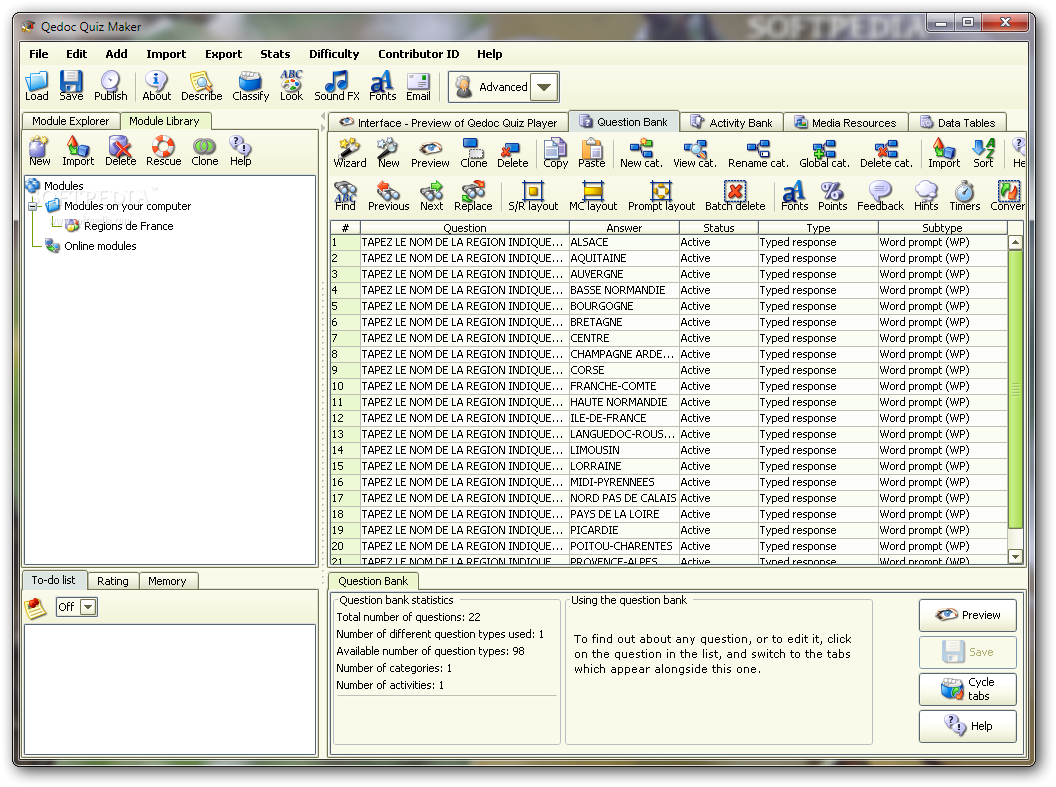The image size is (1056, 787).
Task: Open the About info icon
Action: 156,85
